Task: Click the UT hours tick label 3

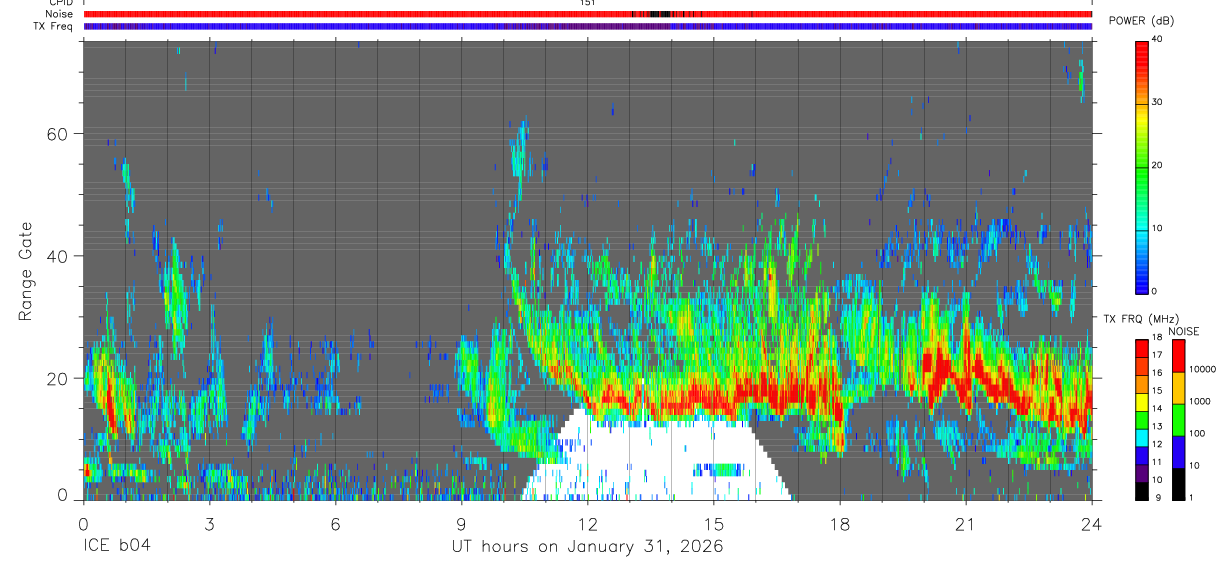Action: pos(209,524)
